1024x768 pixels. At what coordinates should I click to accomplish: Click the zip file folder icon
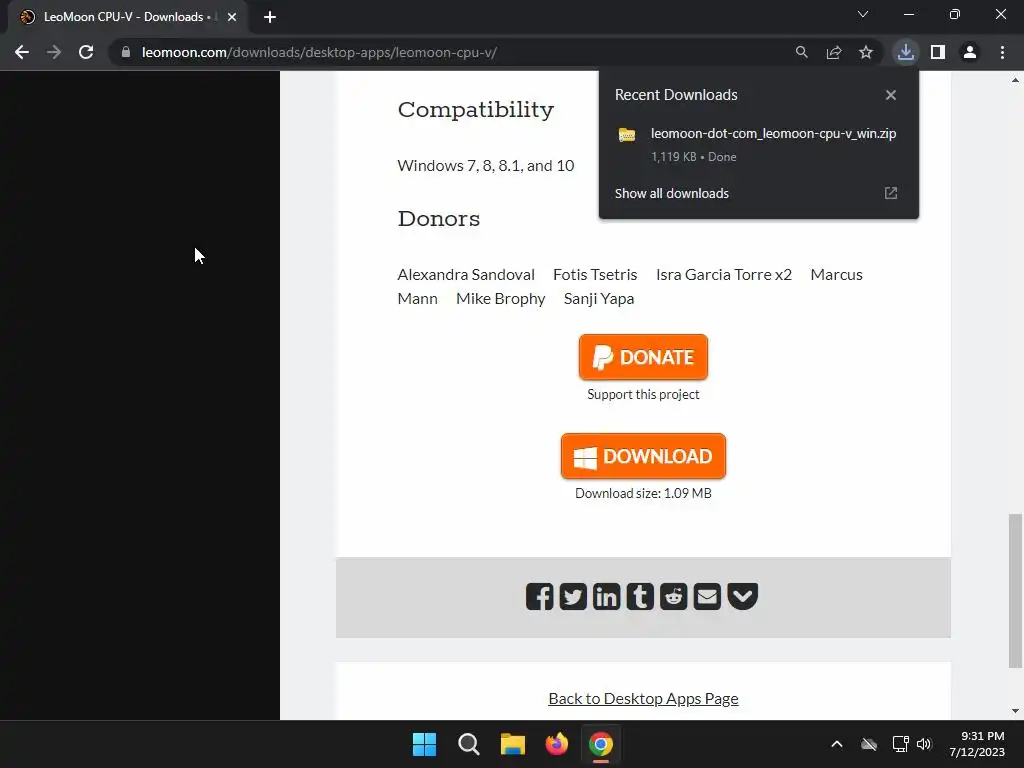coord(627,135)
